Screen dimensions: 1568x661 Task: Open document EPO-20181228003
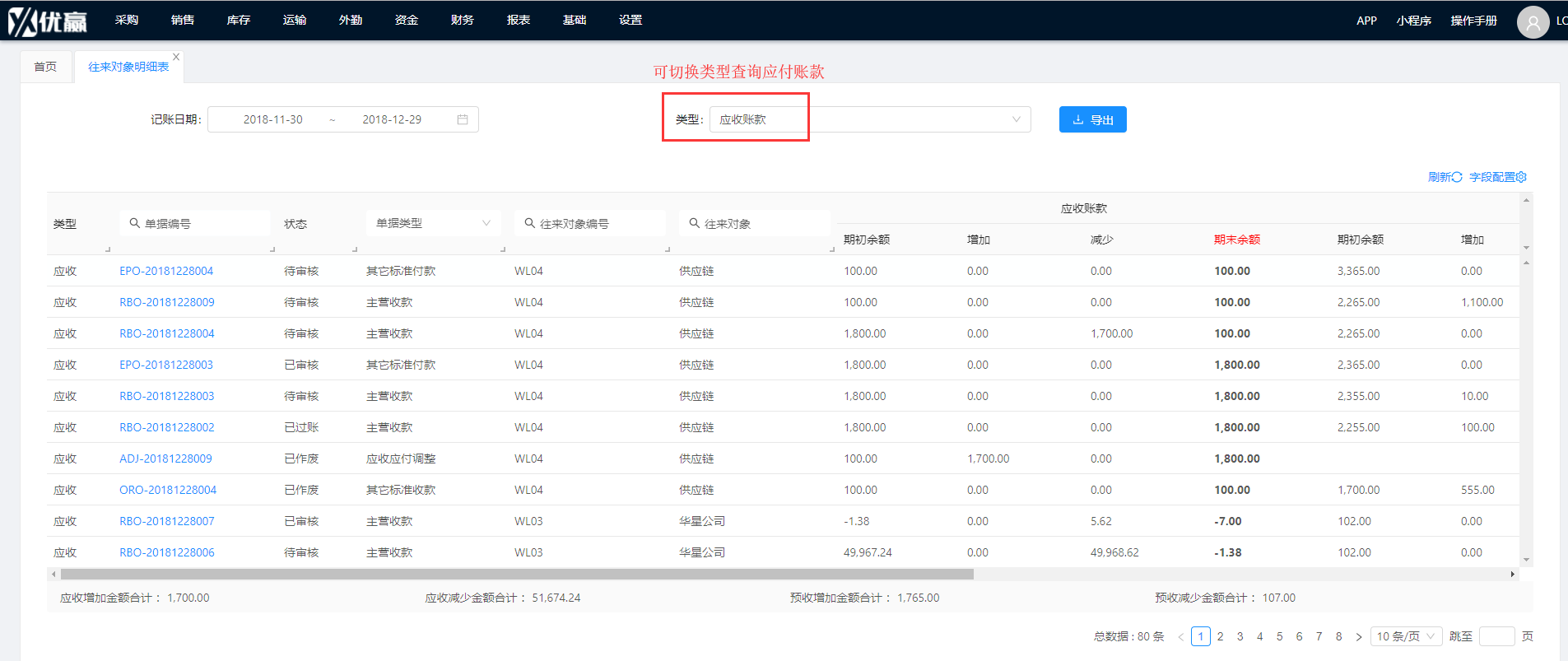coord(166,365)
